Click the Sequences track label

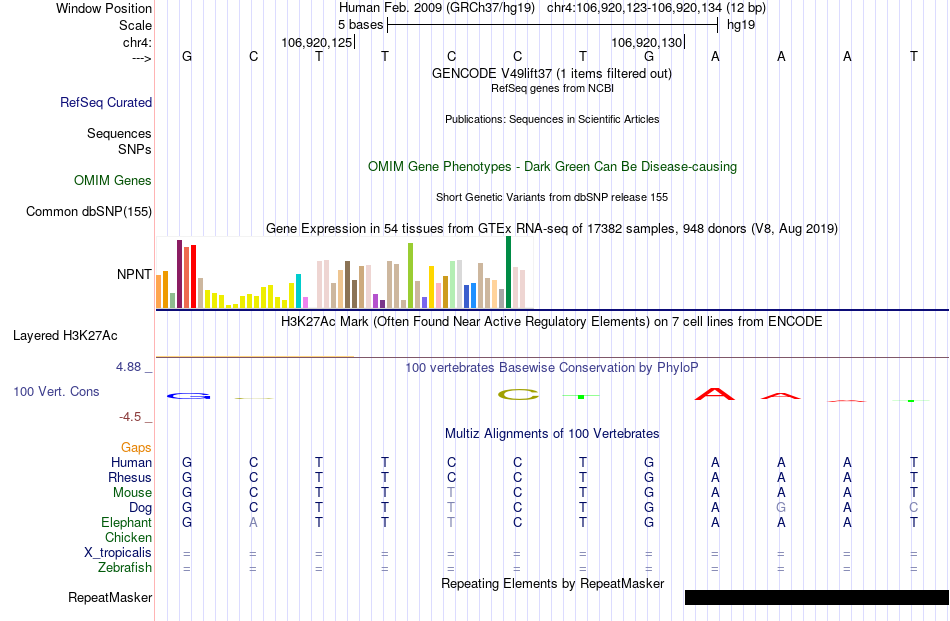click(119, 133)
